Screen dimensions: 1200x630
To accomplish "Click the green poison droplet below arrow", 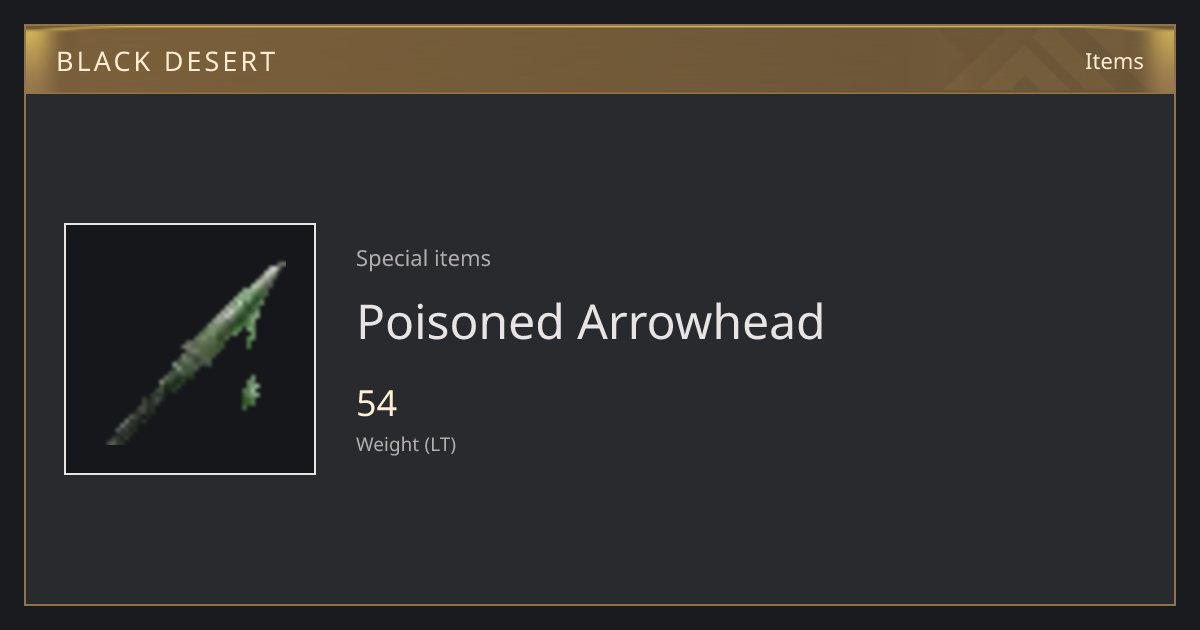I will pyautogui.click(x=250, y=393).
